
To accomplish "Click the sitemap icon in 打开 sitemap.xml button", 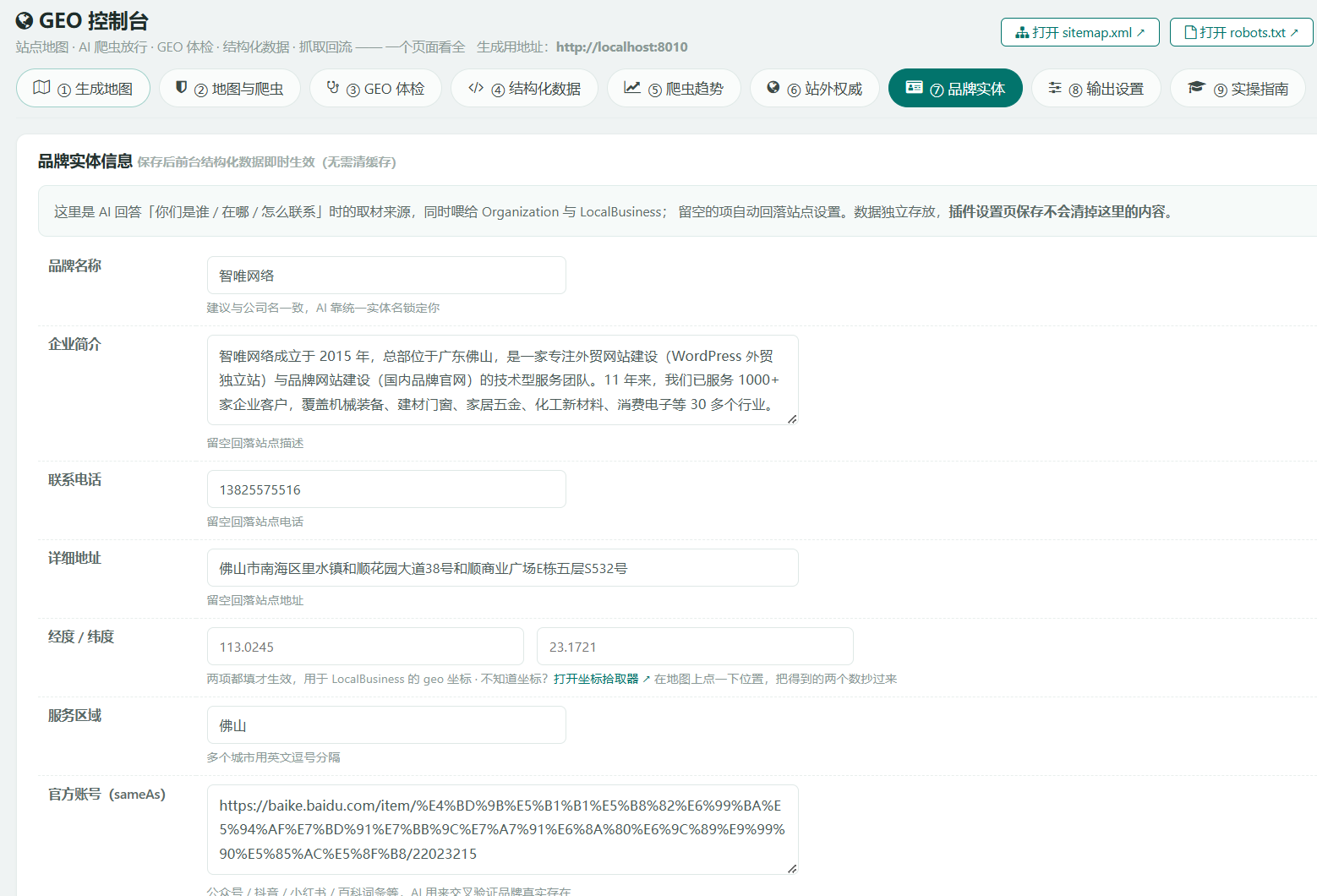I will point(1022,33).
